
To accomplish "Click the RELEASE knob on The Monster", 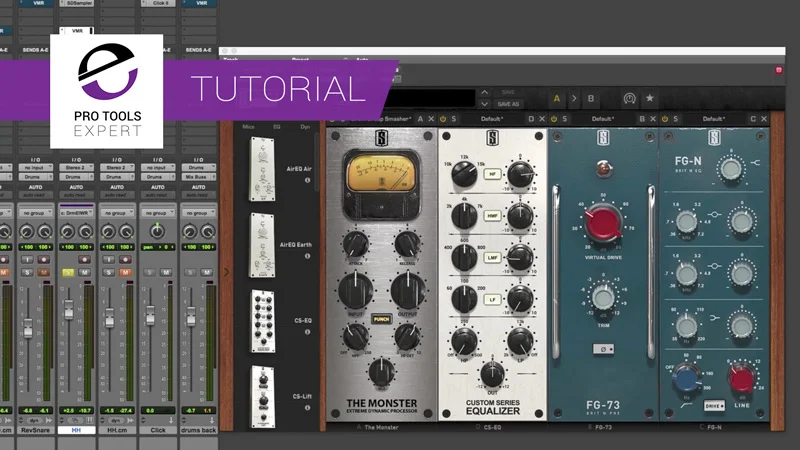I will [407, 244].
